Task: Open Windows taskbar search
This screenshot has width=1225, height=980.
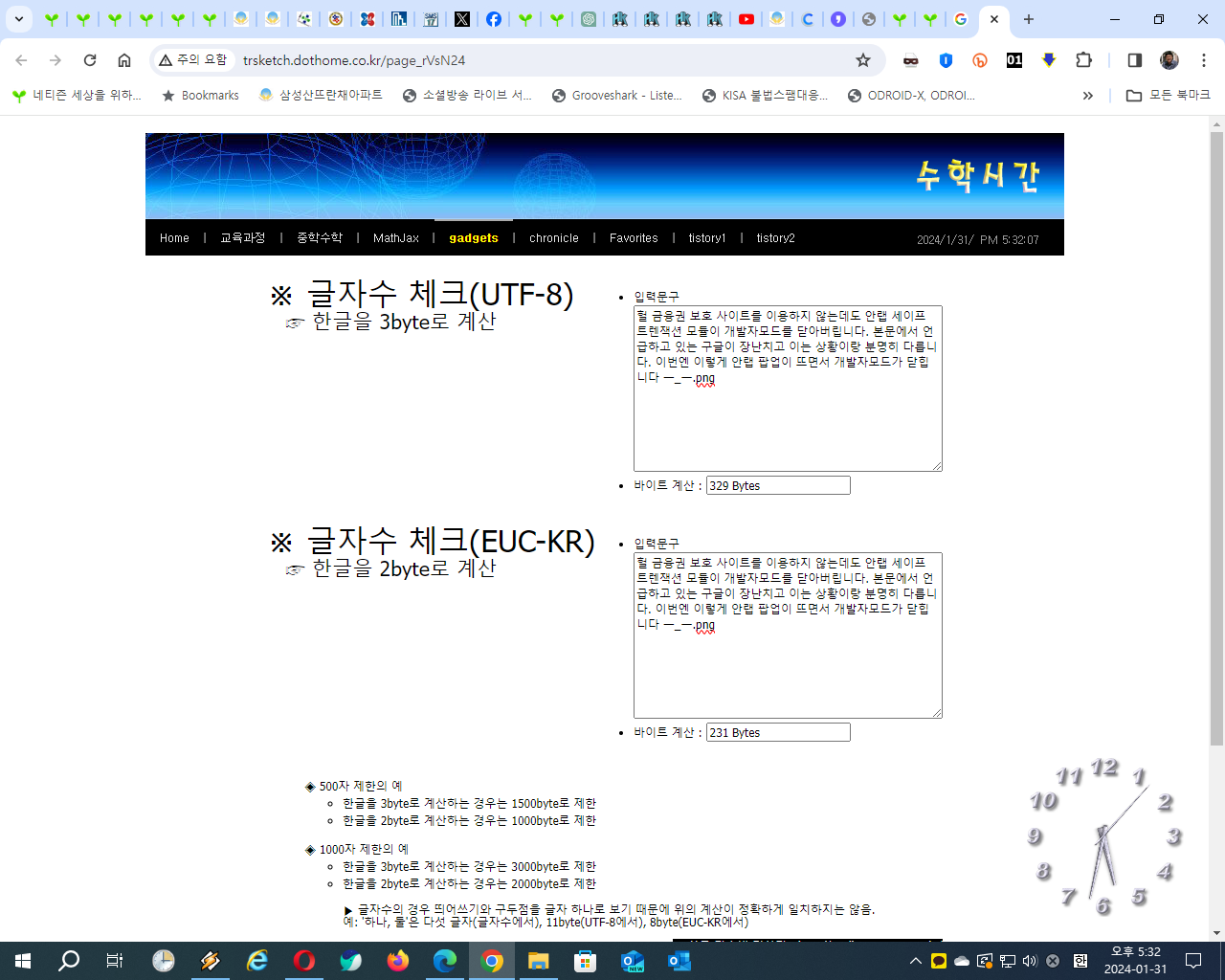Action: [x=69, y=961]
